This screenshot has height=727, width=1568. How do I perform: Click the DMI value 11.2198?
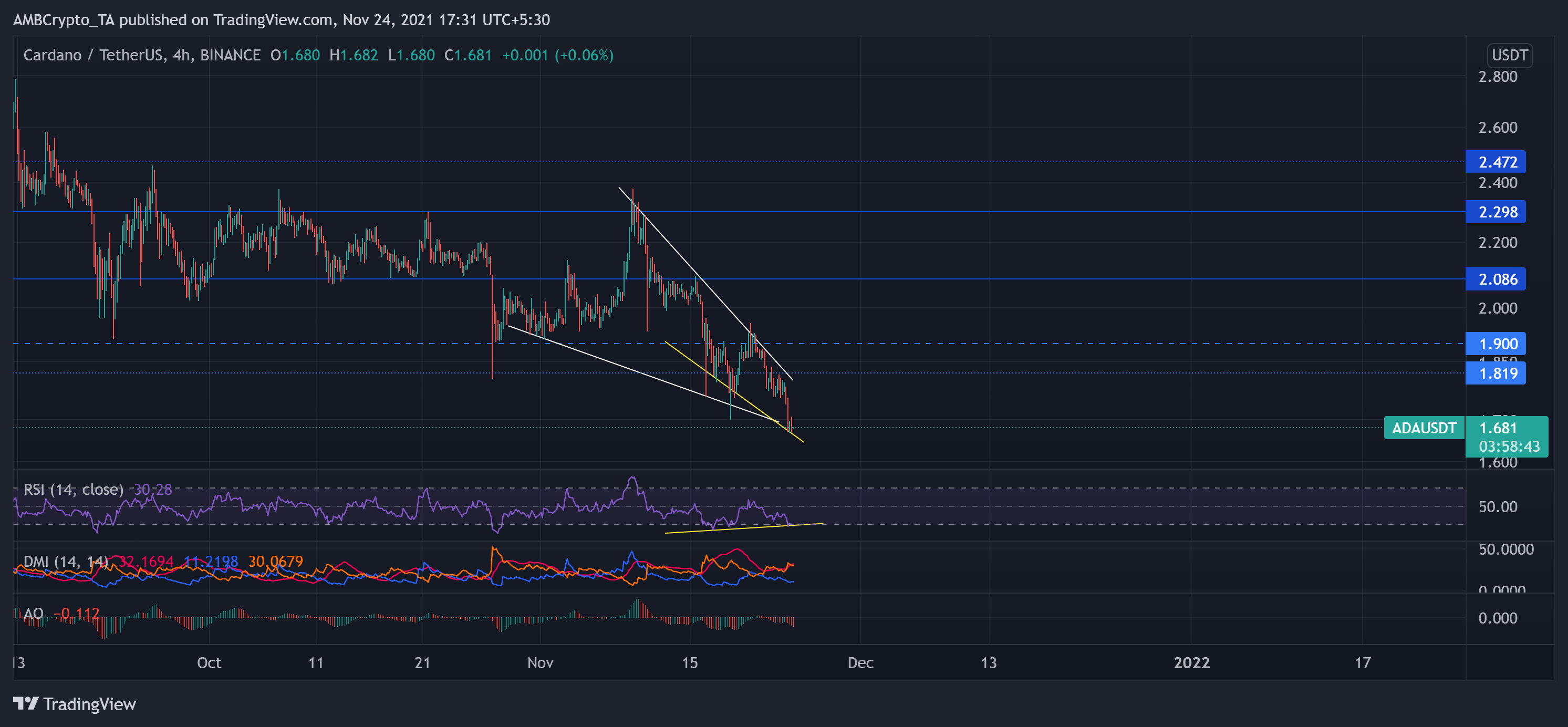[211, 561]
